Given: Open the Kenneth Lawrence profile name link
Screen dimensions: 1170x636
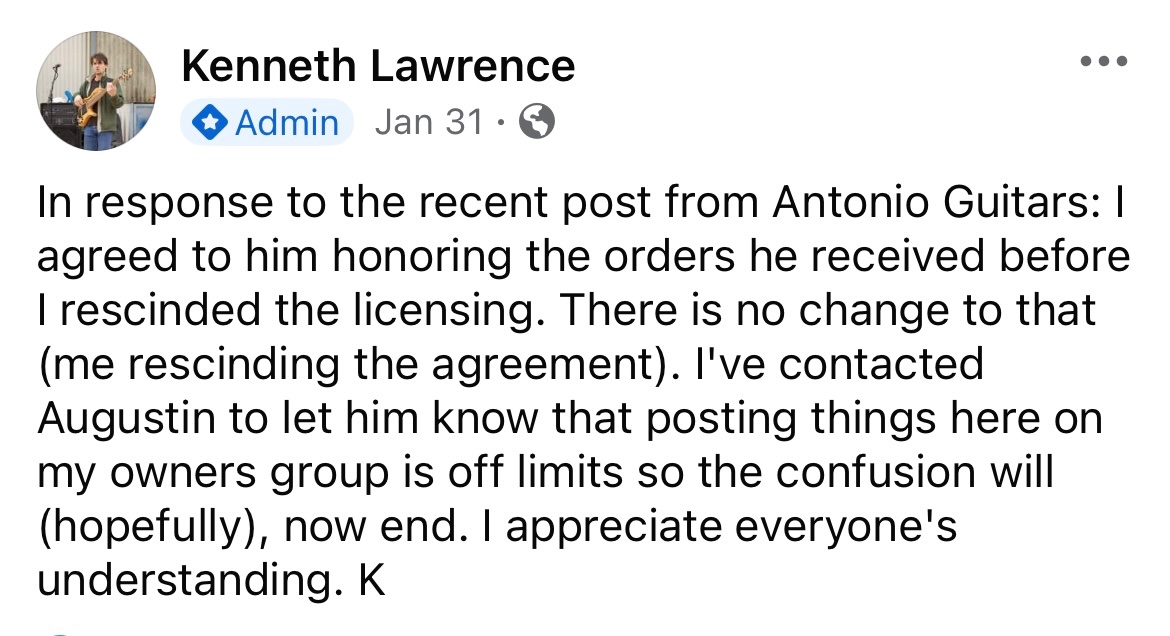Looking at the screenshot, I should (x=378, y=67).
